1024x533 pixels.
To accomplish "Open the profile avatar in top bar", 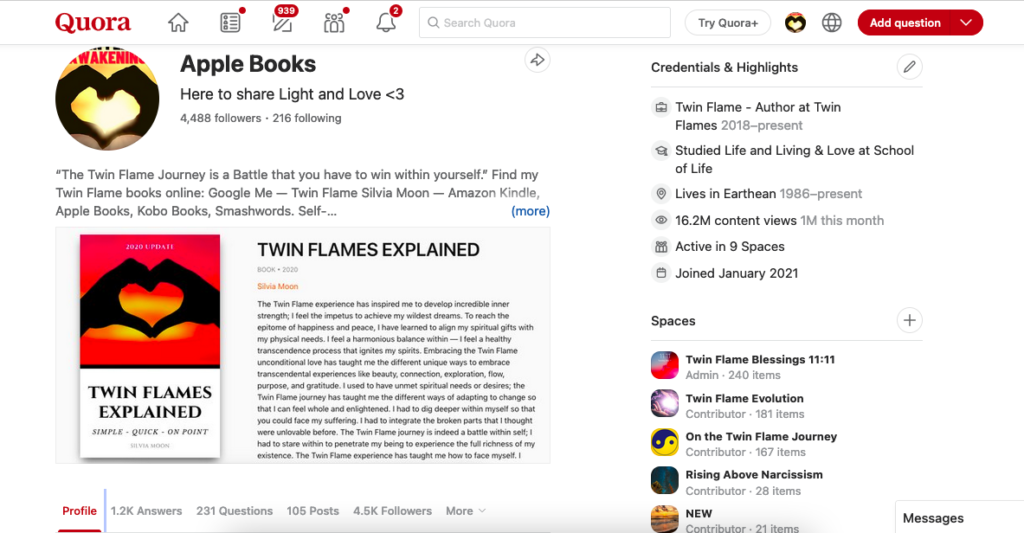I will pos(795,23).
